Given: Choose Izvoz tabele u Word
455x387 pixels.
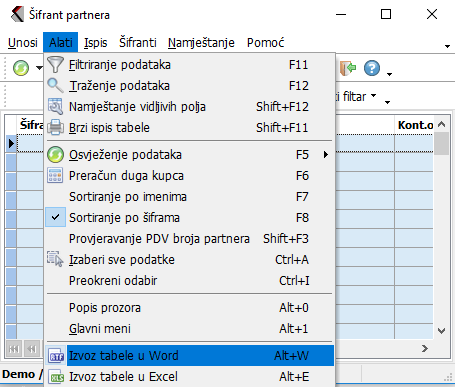Looking at the screenshot, I should click(x=190, y=356).
